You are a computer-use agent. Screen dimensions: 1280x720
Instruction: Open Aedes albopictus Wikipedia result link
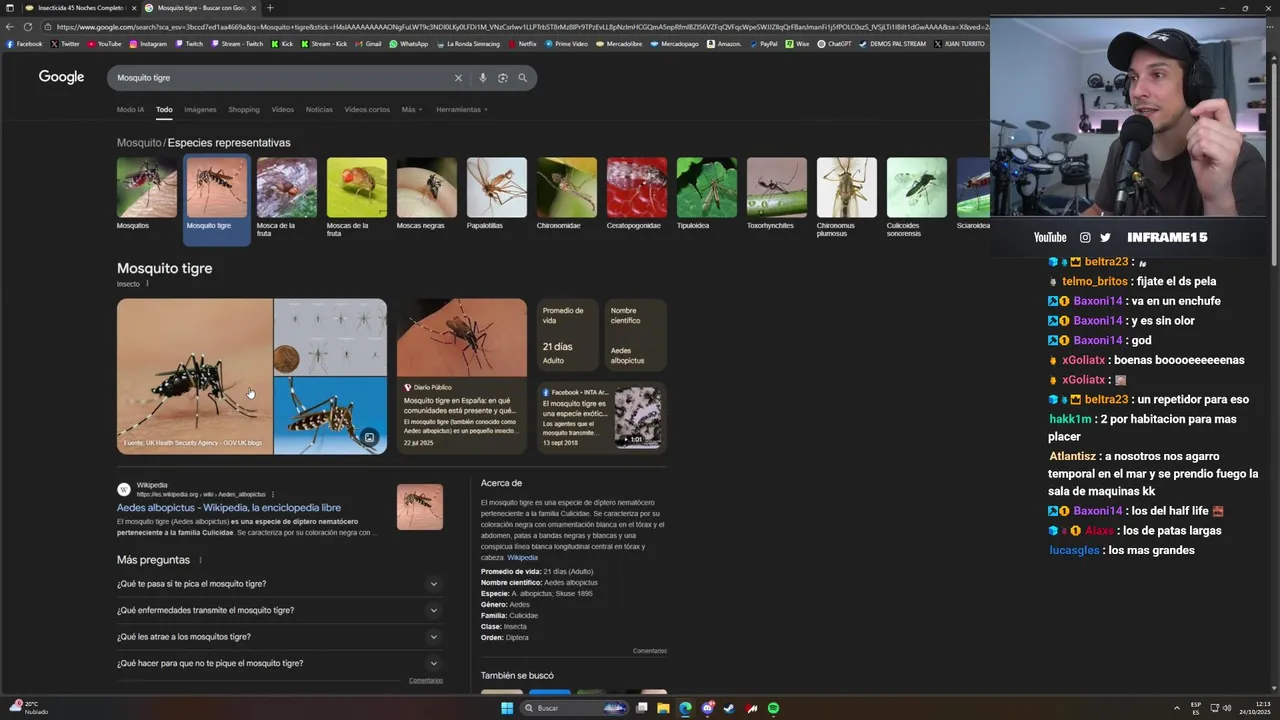pos(229,508)
